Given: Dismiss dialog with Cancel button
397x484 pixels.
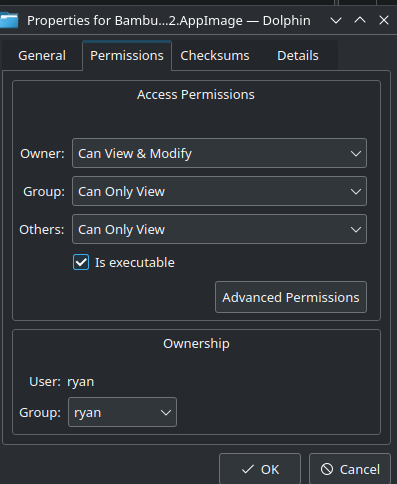Looking at the screenshot, I should coord(350,469).
